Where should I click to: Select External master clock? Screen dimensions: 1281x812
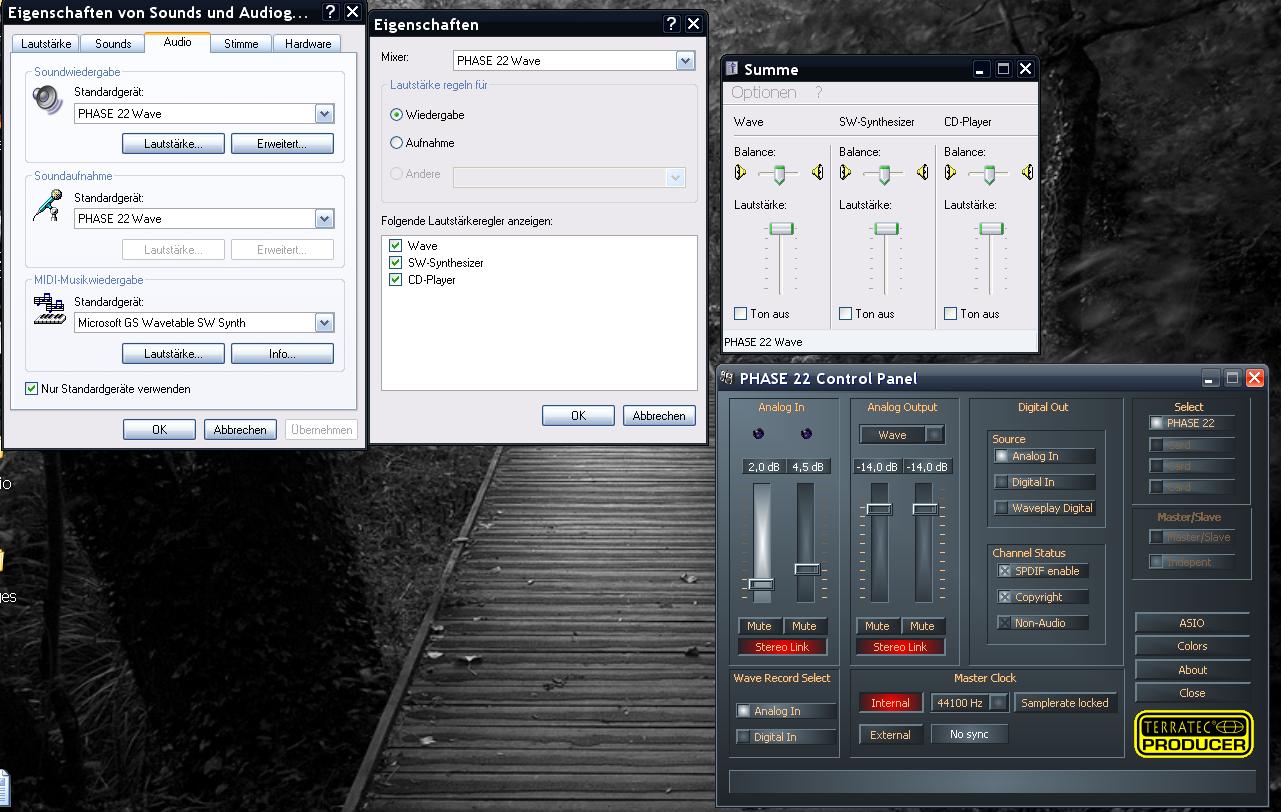(x=890, y=735)
